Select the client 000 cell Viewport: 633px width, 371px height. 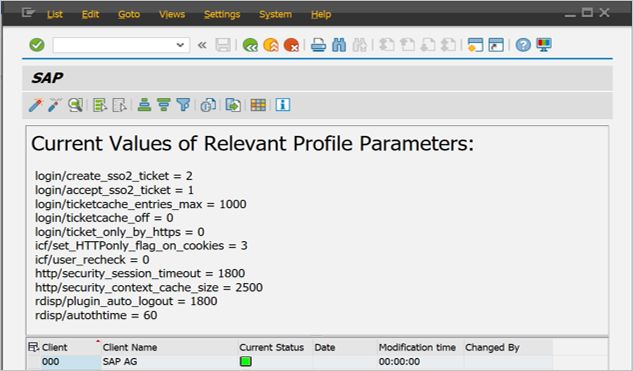(x=70, y=362)
